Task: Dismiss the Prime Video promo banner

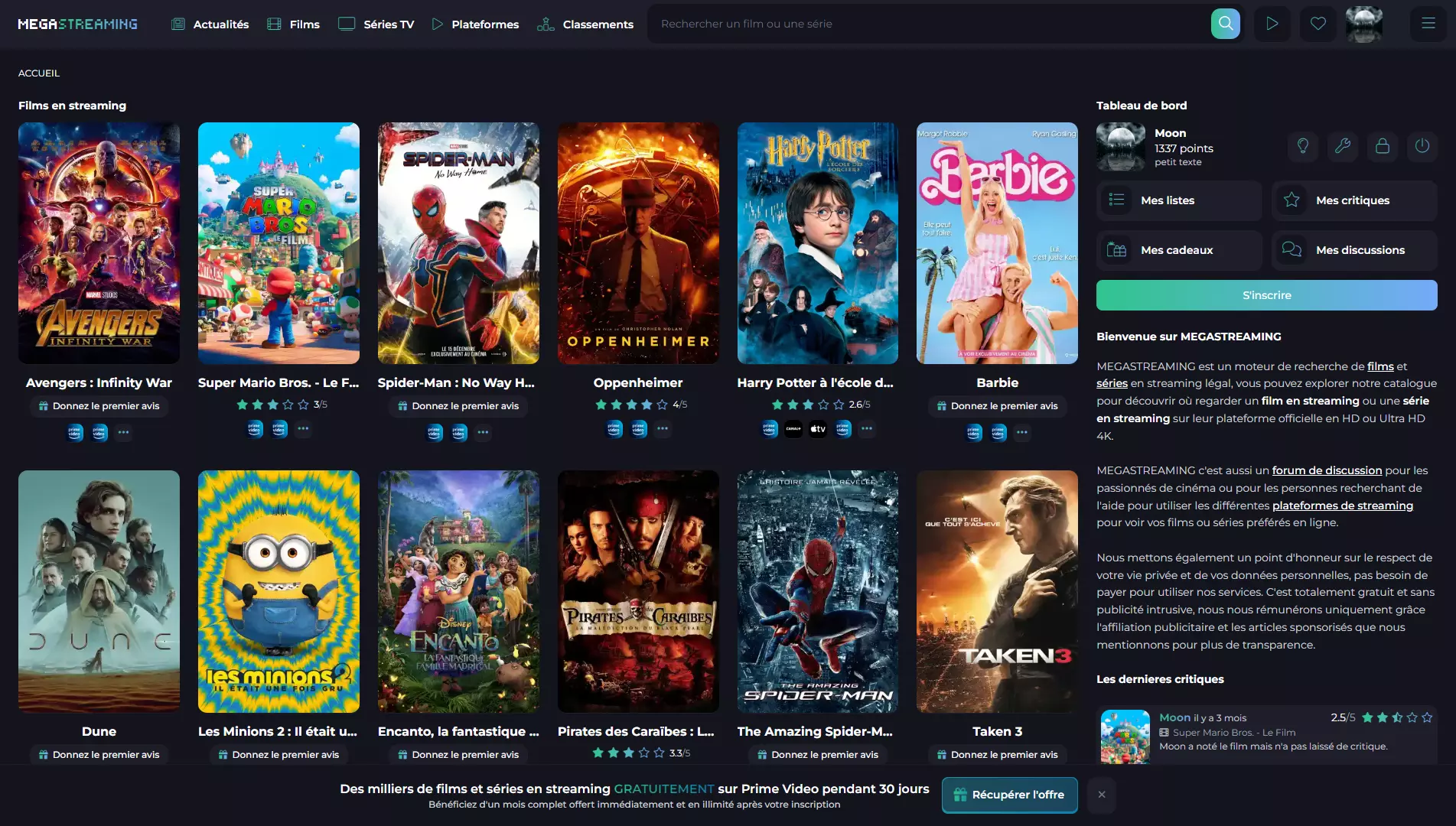Action: click(x=1101, y=795)
